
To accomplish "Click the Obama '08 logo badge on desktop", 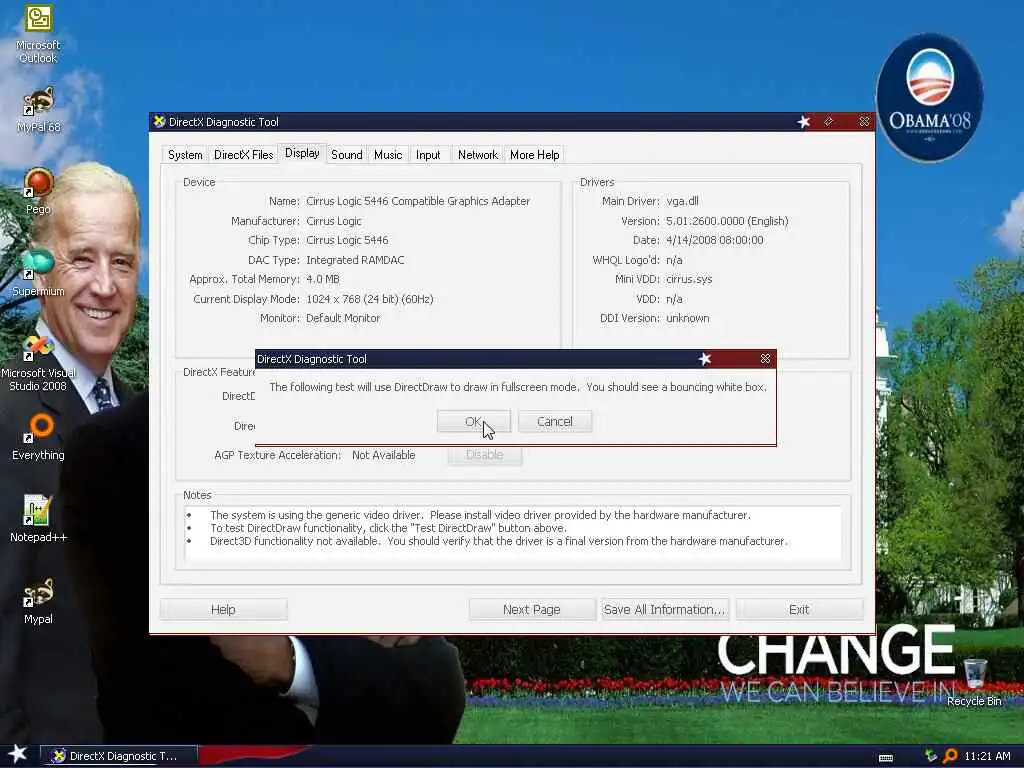I will tap(929, 97).
